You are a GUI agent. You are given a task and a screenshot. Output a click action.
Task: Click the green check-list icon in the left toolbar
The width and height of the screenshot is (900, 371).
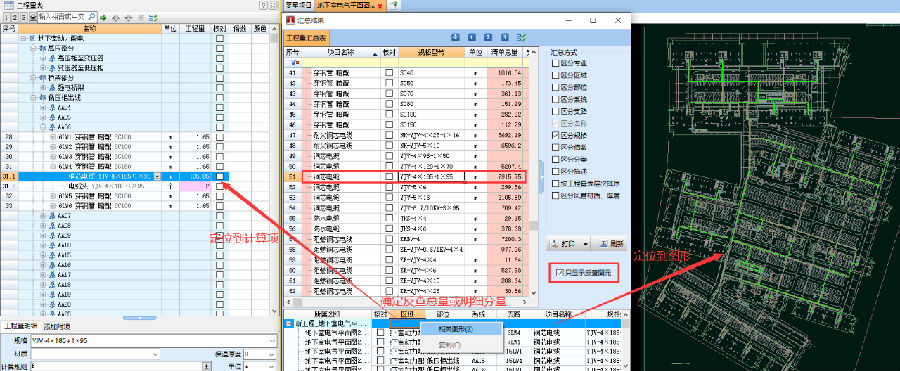click(153, 18)
